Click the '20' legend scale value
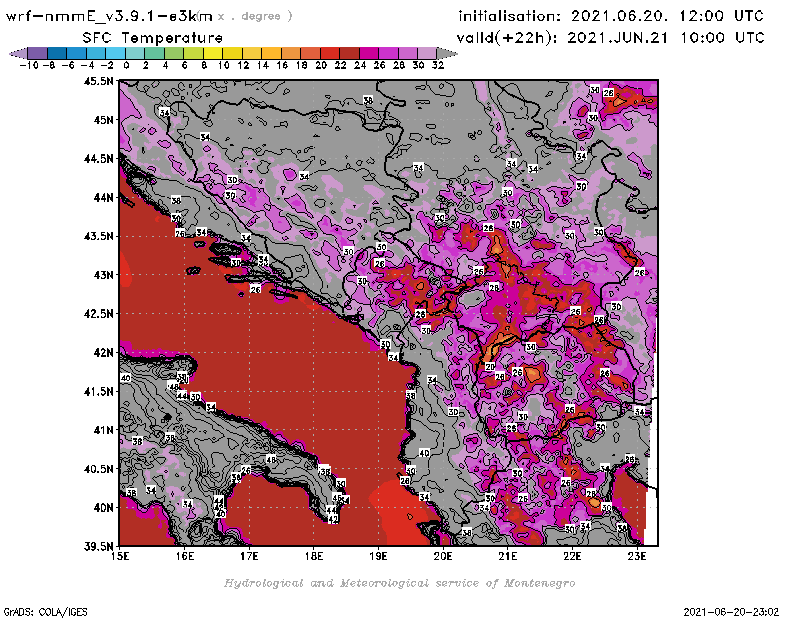 pos(321,65)
